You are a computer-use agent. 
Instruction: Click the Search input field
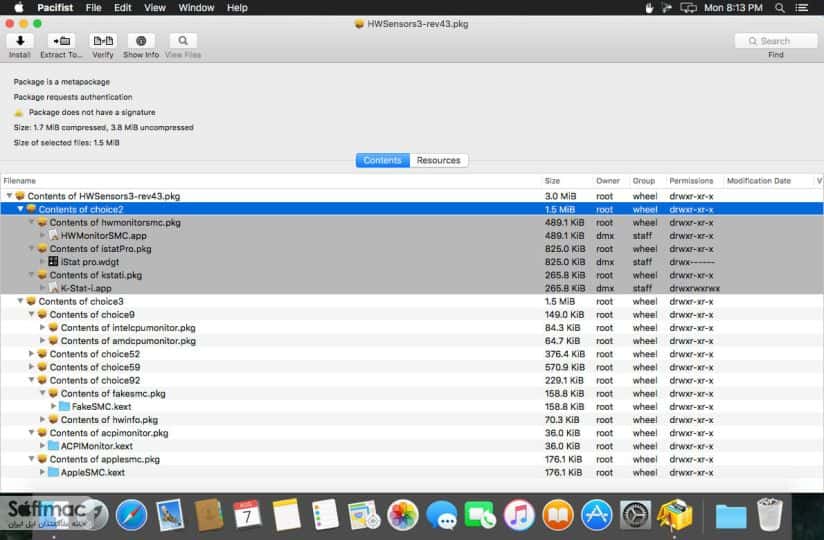tap(776, 41)
